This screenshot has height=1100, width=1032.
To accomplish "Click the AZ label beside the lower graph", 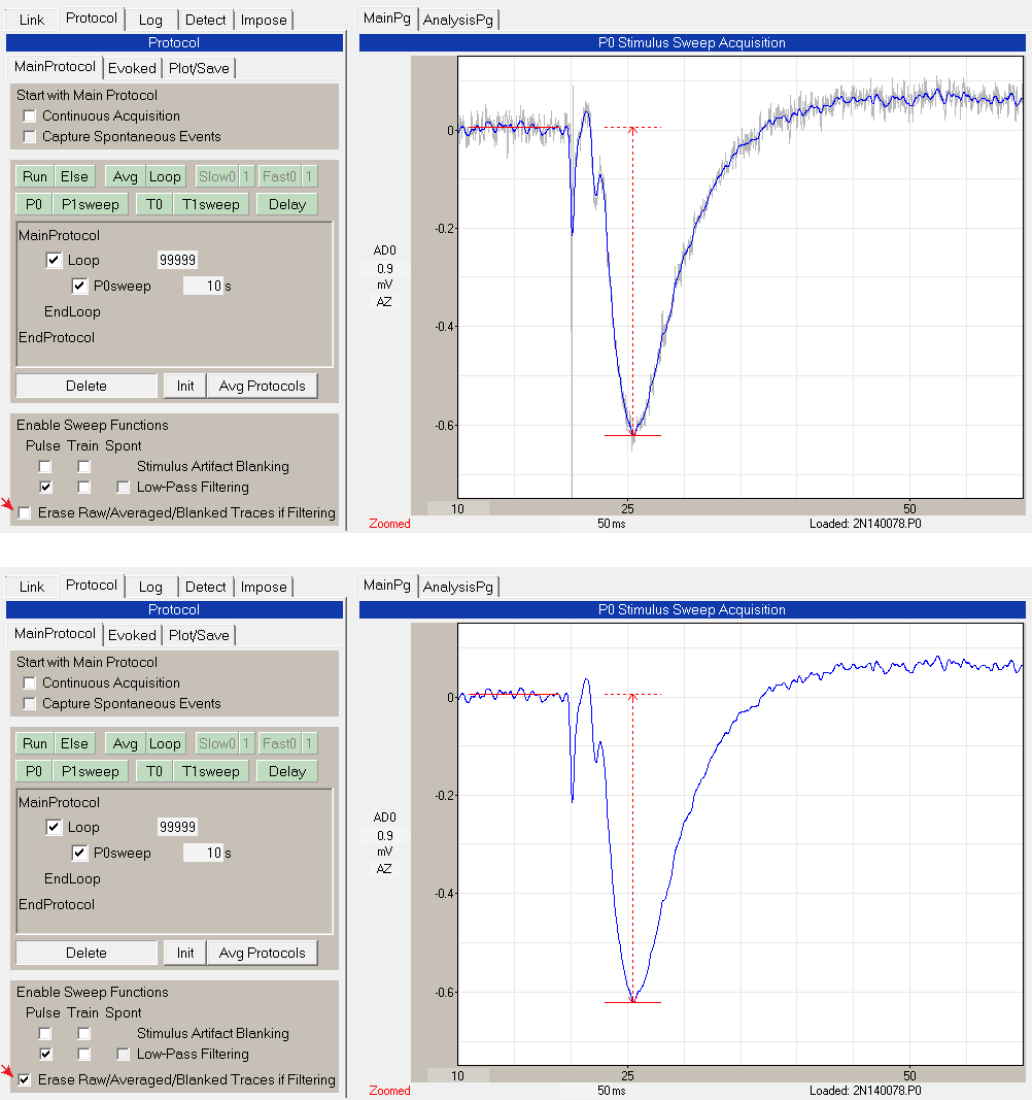I will pyautogui.click(x=384, y=868).
